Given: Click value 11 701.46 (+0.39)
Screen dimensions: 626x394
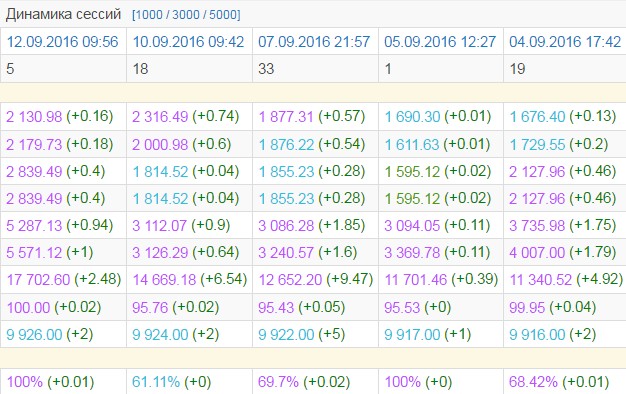Looking at the screenshot, I should tap(441, 279).
